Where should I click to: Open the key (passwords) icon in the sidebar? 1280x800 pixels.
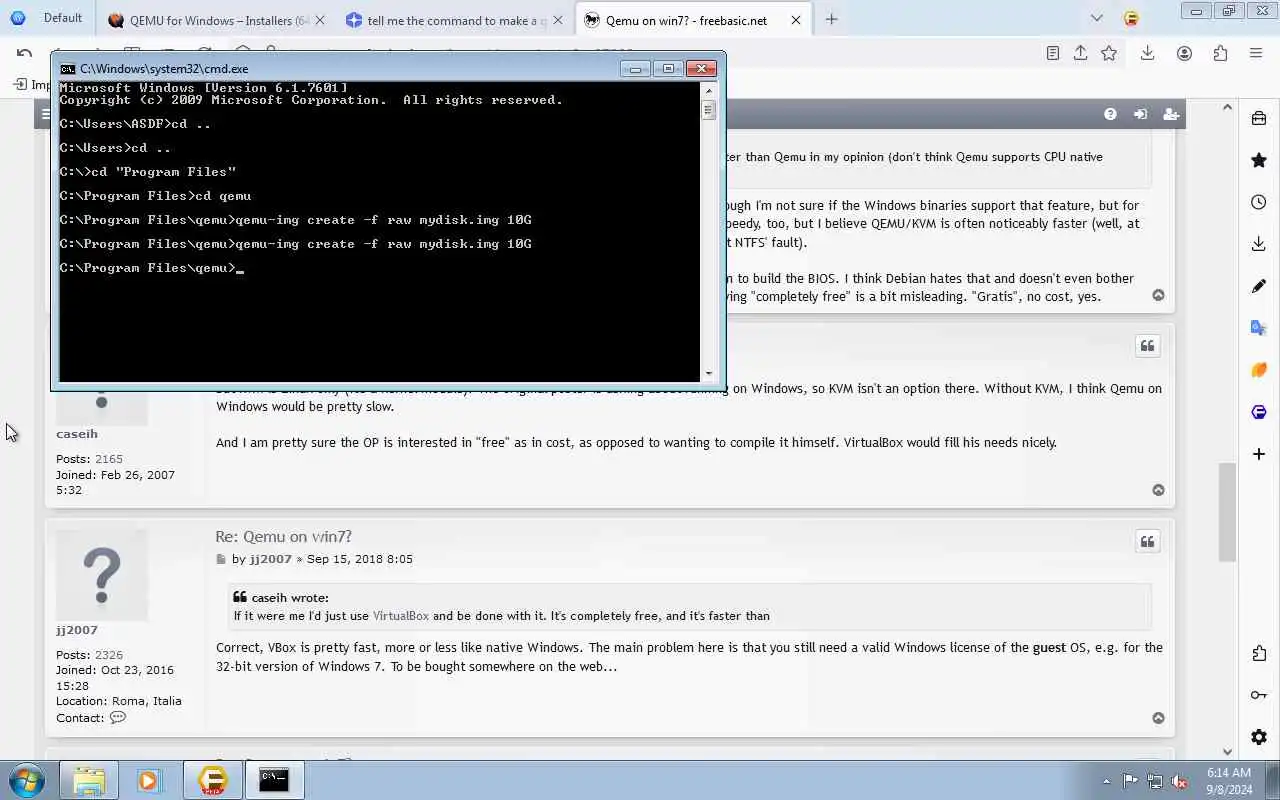[x=1259, y=695]
